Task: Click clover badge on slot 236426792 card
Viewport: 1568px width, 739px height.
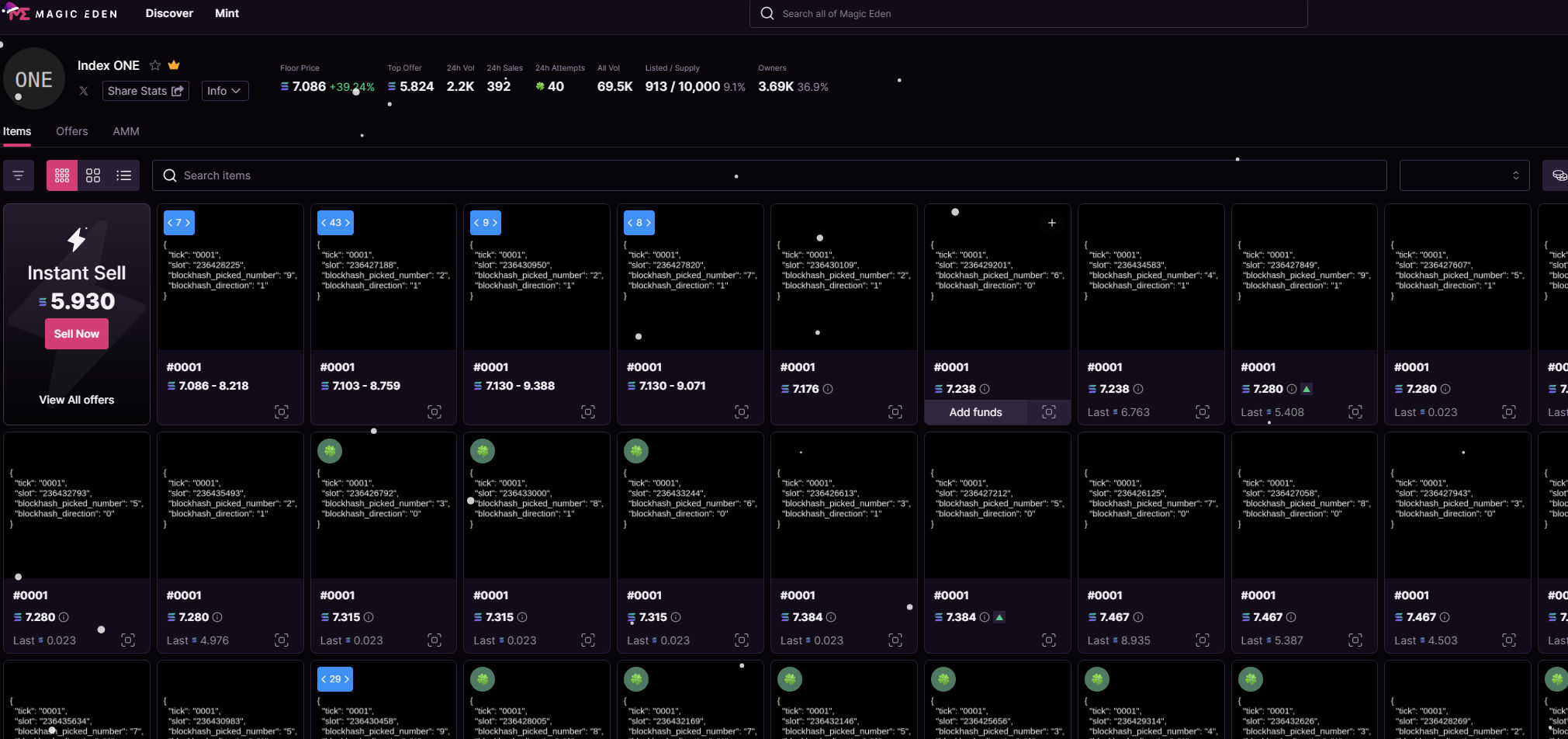Action: [x=330, y=451]
